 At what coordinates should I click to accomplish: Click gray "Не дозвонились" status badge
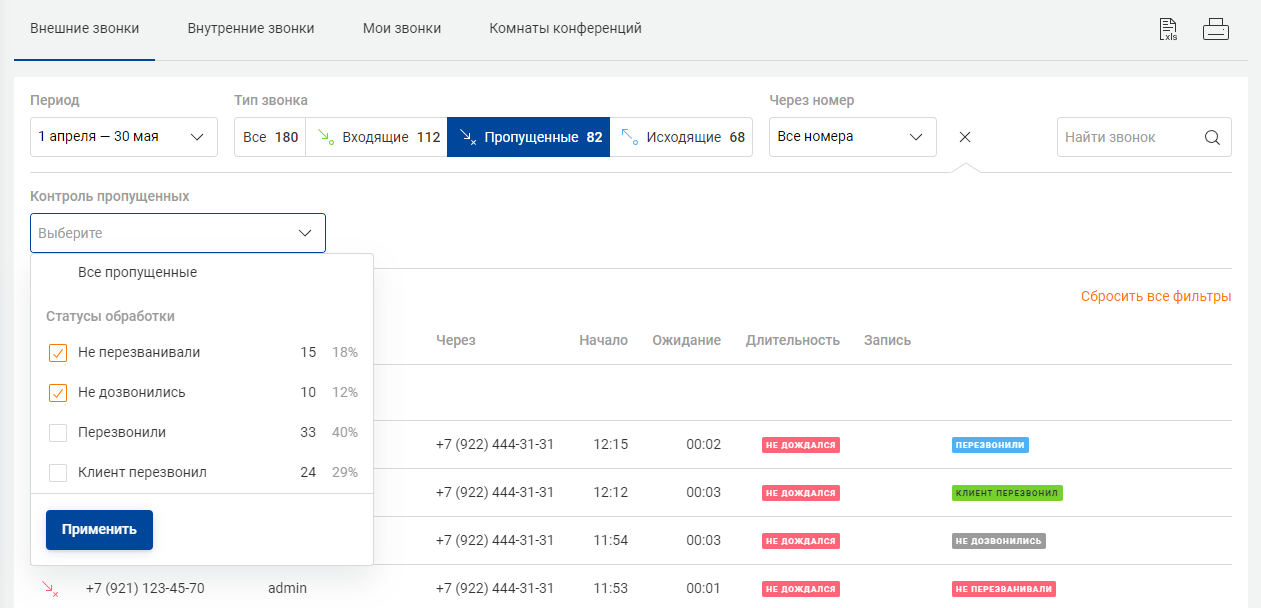(x=998, y=541)
